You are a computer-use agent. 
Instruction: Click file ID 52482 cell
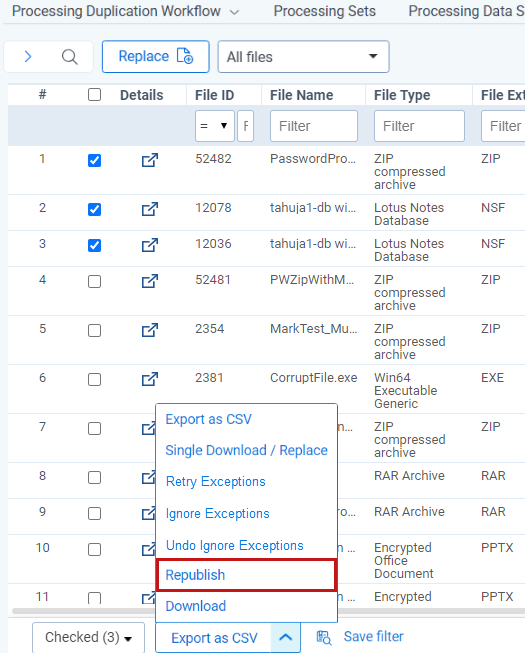point(213,159)
